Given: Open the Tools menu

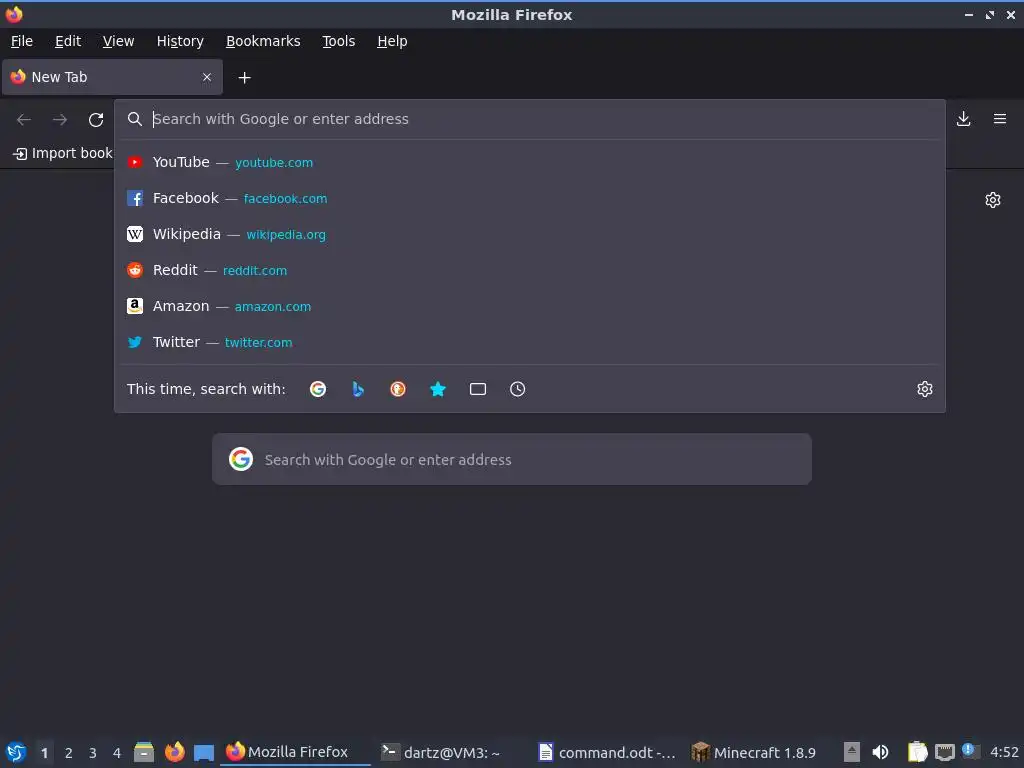Looking at the screenshot, I should tap(338, 41).
